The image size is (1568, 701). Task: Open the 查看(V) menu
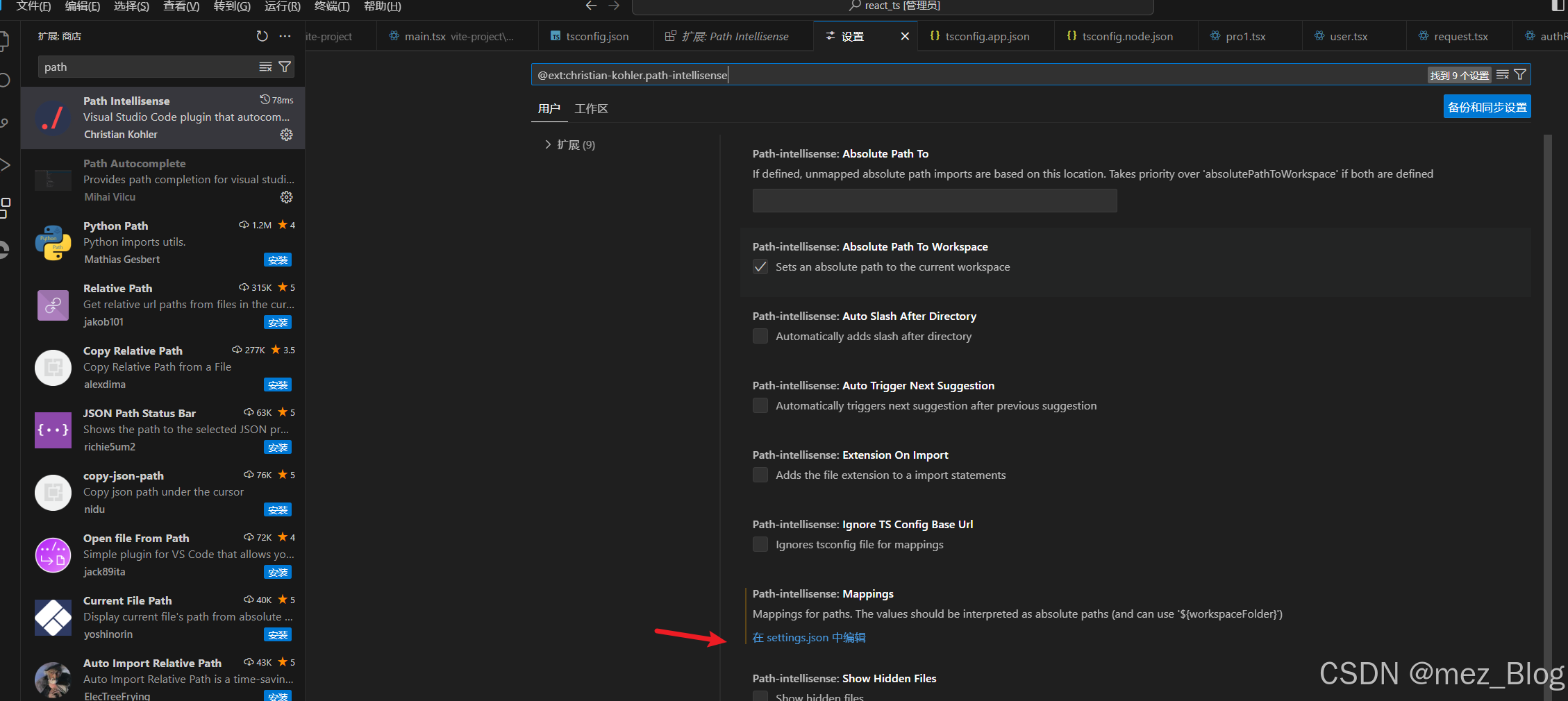181,6
